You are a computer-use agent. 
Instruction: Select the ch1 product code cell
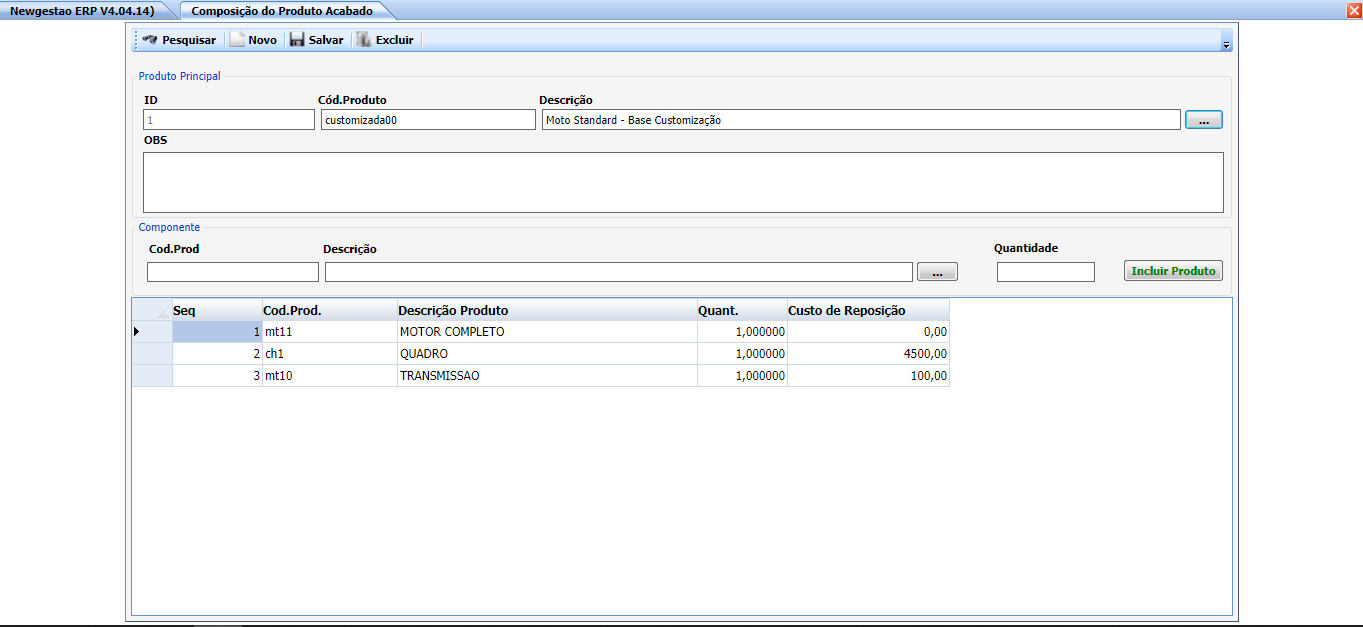click(330, 353)
